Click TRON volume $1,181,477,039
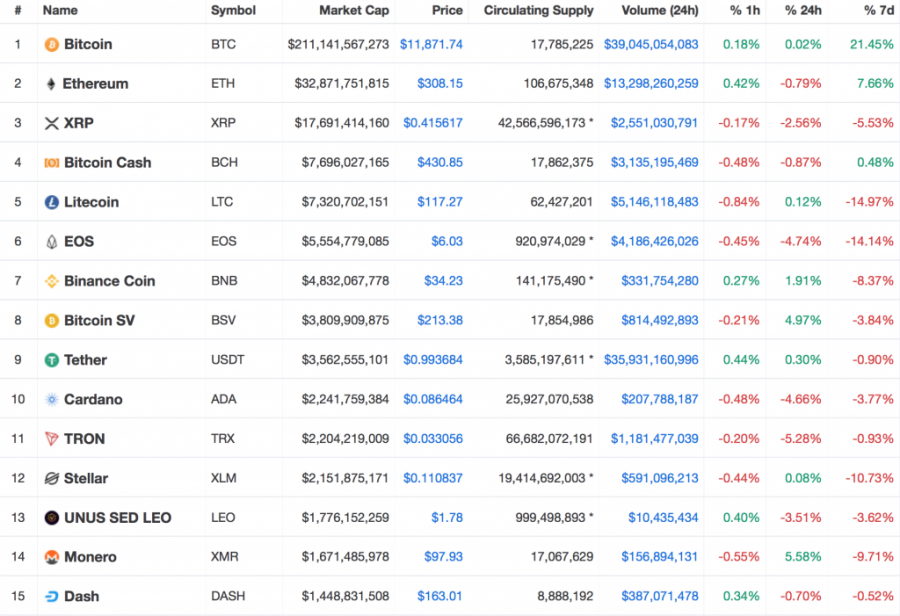The height and width of the screenshot is (616, 900). pos(654,439)
